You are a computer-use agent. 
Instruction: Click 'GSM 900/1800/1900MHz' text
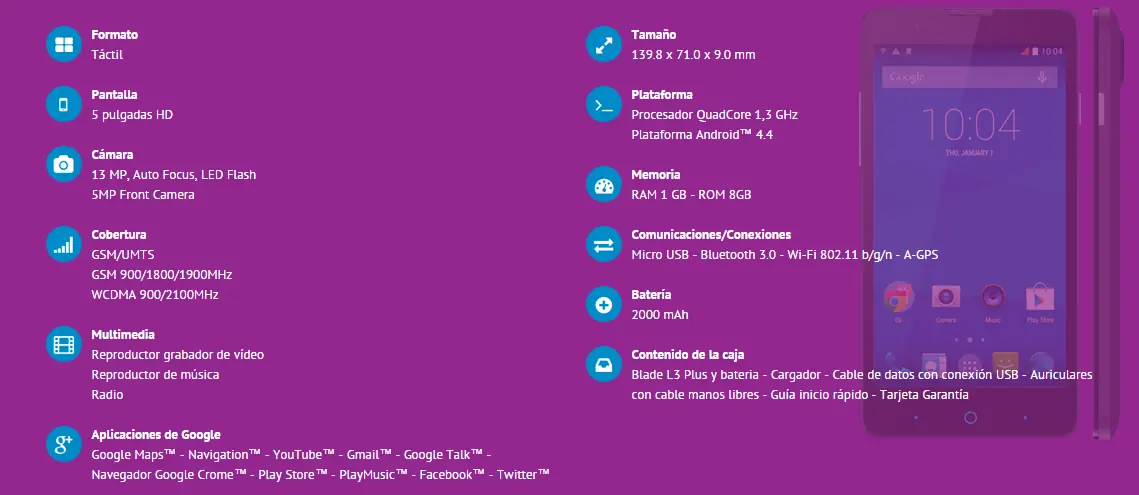pyautogui.click(x=162, y=275)
